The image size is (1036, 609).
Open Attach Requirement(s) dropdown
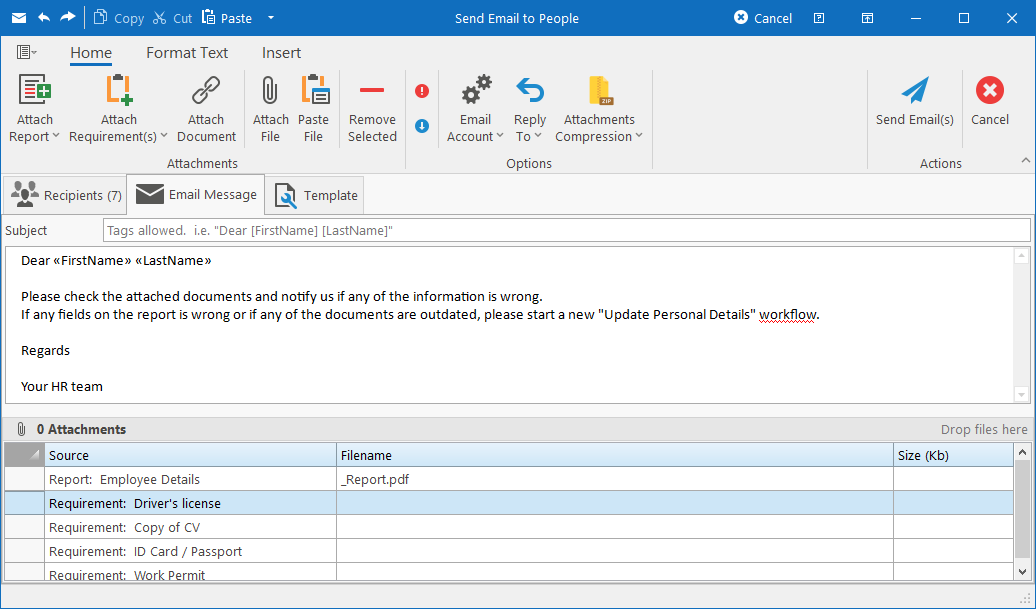click(119, 108)
